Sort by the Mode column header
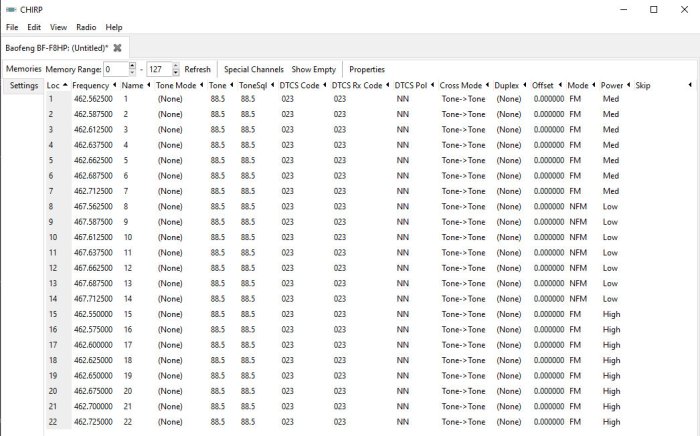The image size is (700, 436). point(582,85)
